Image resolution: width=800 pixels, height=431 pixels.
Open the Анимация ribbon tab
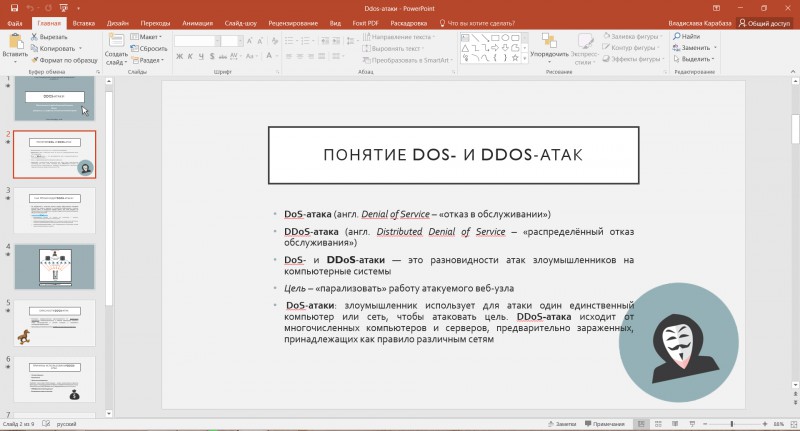coord(197,23)
